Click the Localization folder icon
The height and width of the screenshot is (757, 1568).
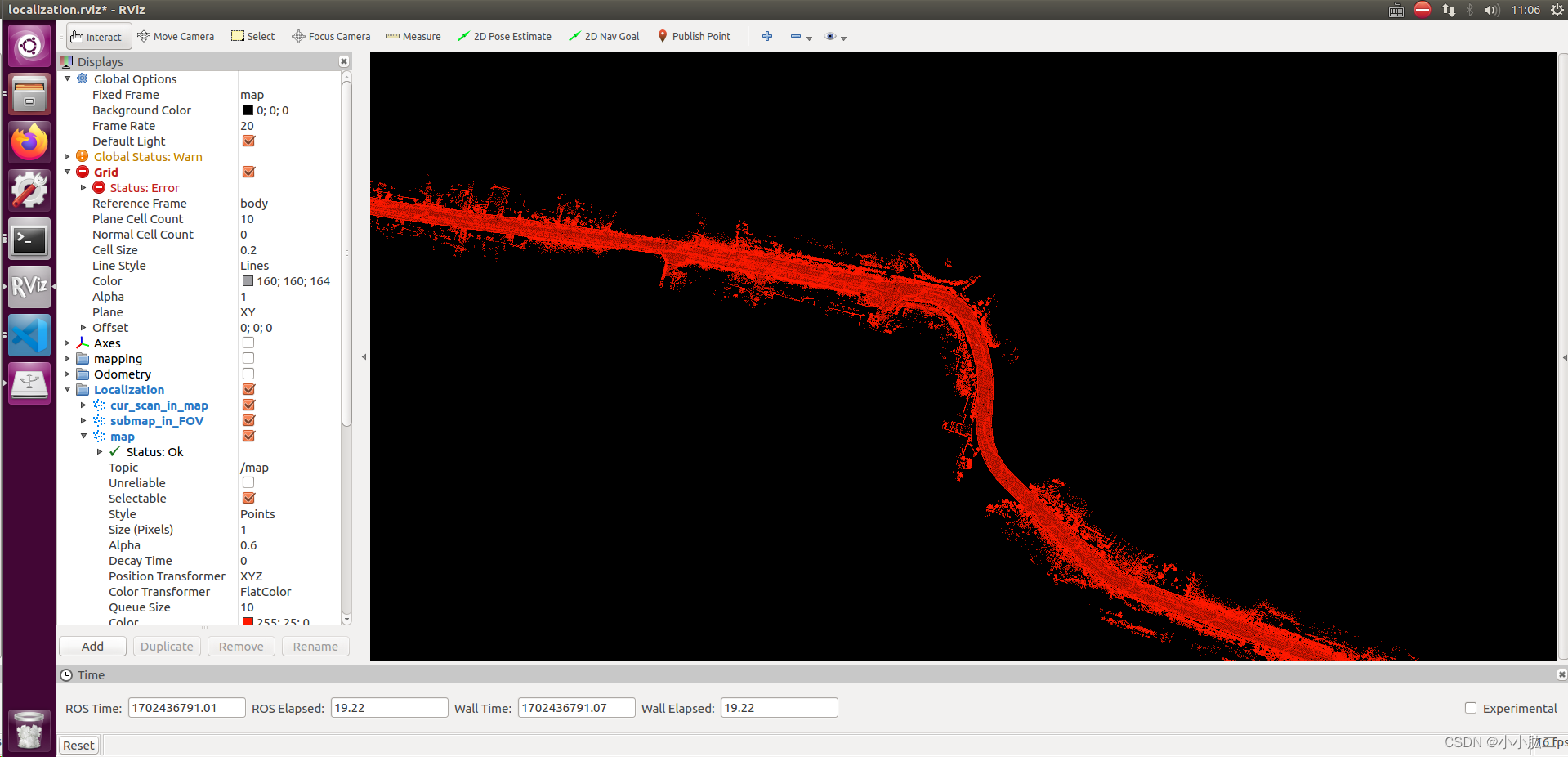83,390
